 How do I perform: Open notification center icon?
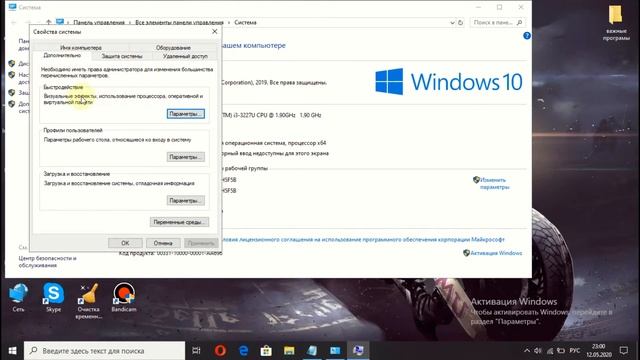click(x=624, y=351)
